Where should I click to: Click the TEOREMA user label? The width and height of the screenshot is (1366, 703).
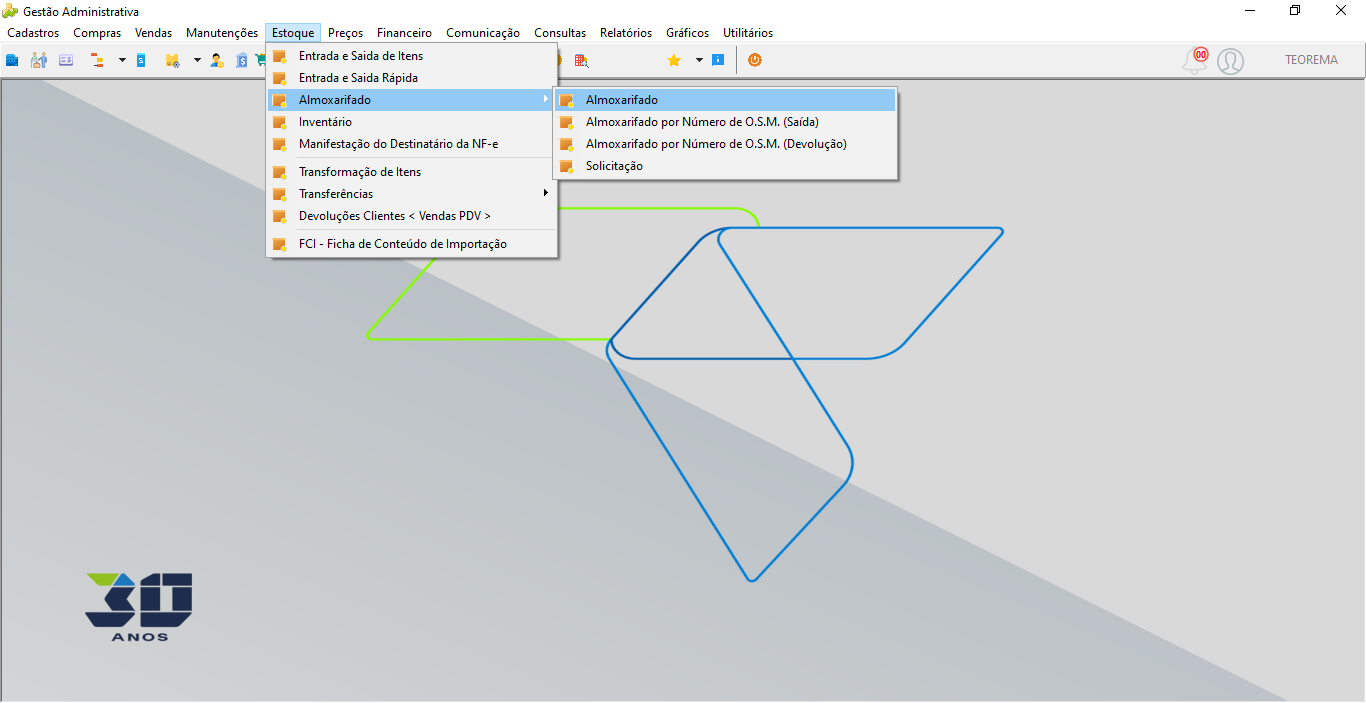(x=1311, y=60)
